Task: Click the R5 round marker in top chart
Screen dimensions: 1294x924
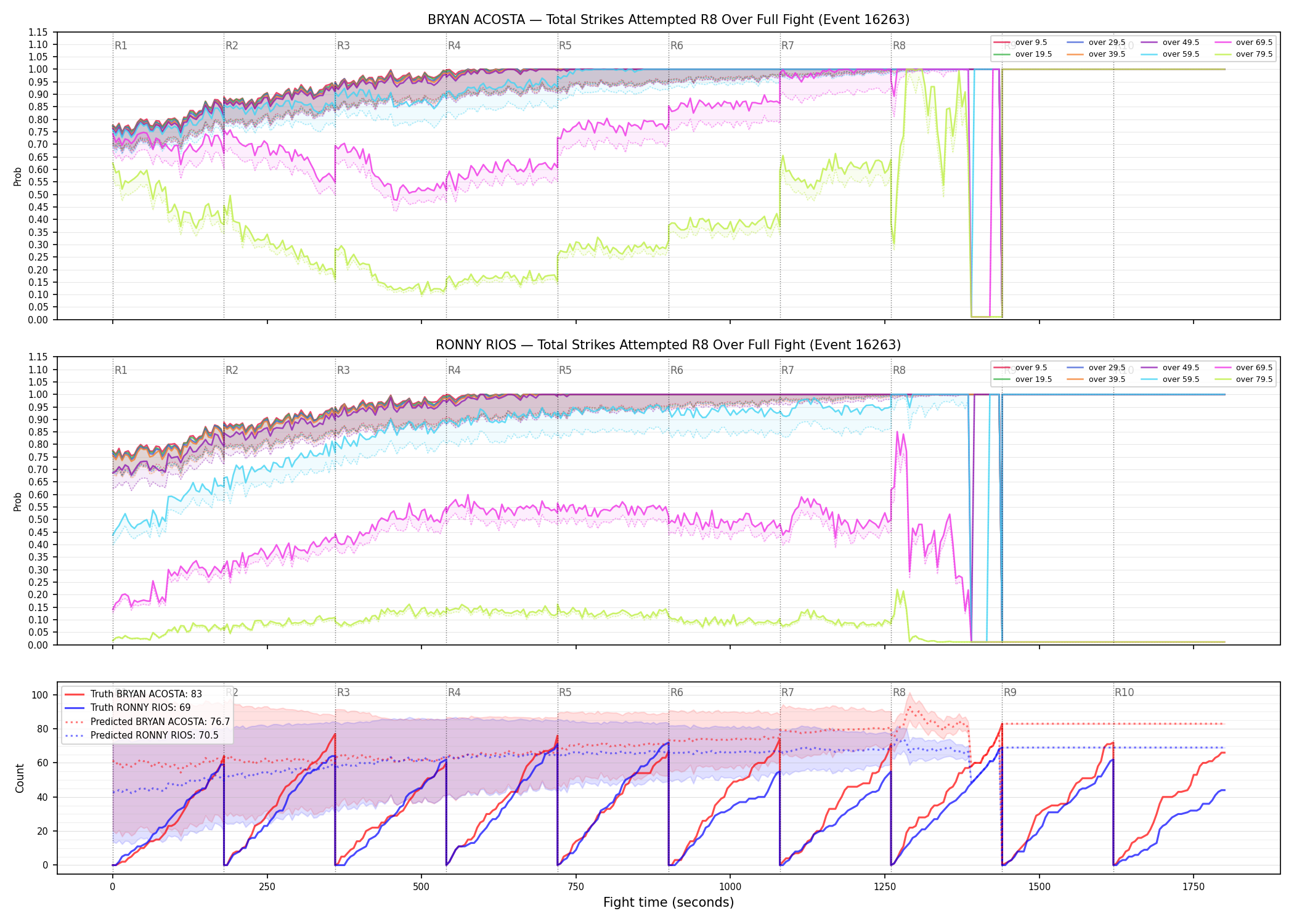Action: point(565,46)
